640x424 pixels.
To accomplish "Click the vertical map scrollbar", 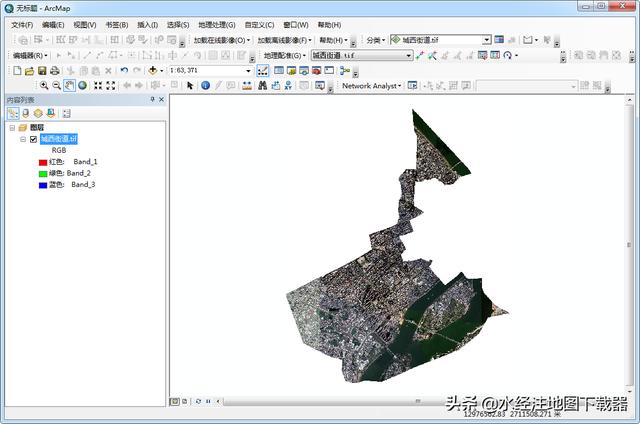I will (x=629, y=245).
